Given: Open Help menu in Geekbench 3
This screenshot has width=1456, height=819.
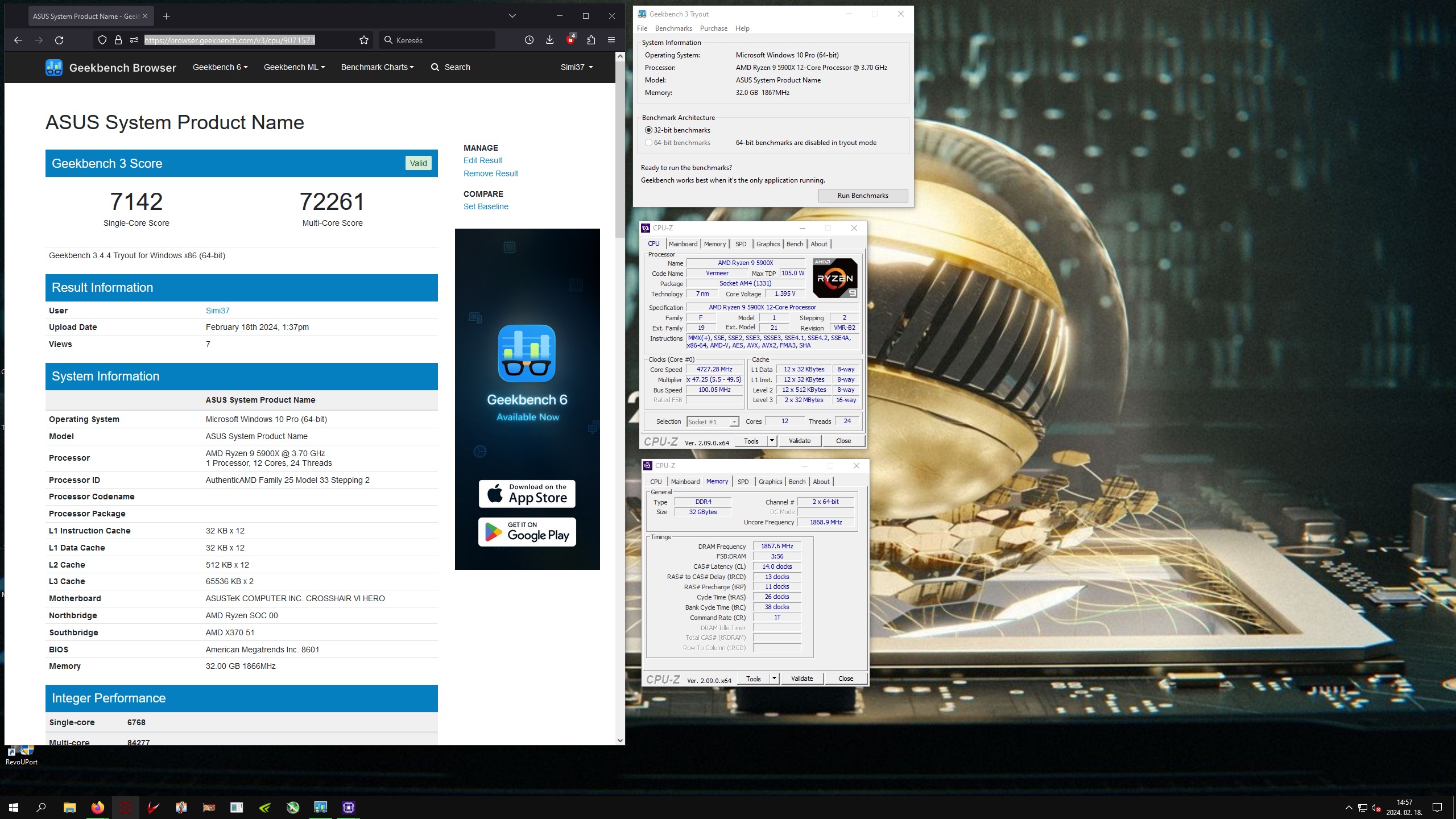Looking at the screenshot, I should [742, 28].
